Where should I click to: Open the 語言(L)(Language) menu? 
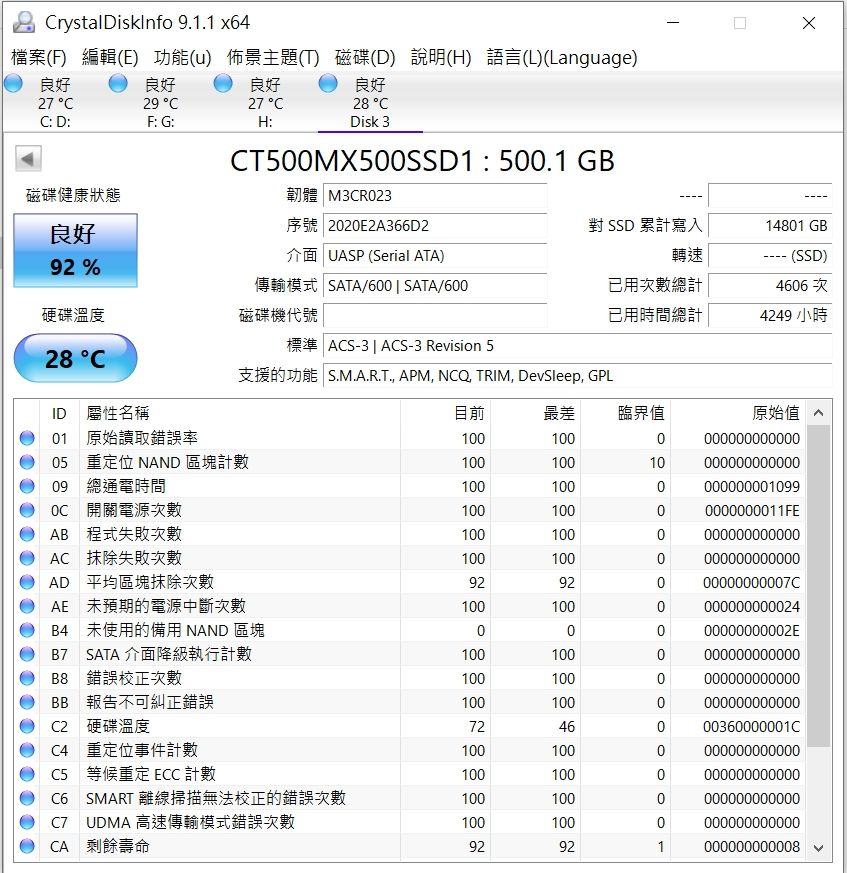pyautogui.click(x=561, y=57)
